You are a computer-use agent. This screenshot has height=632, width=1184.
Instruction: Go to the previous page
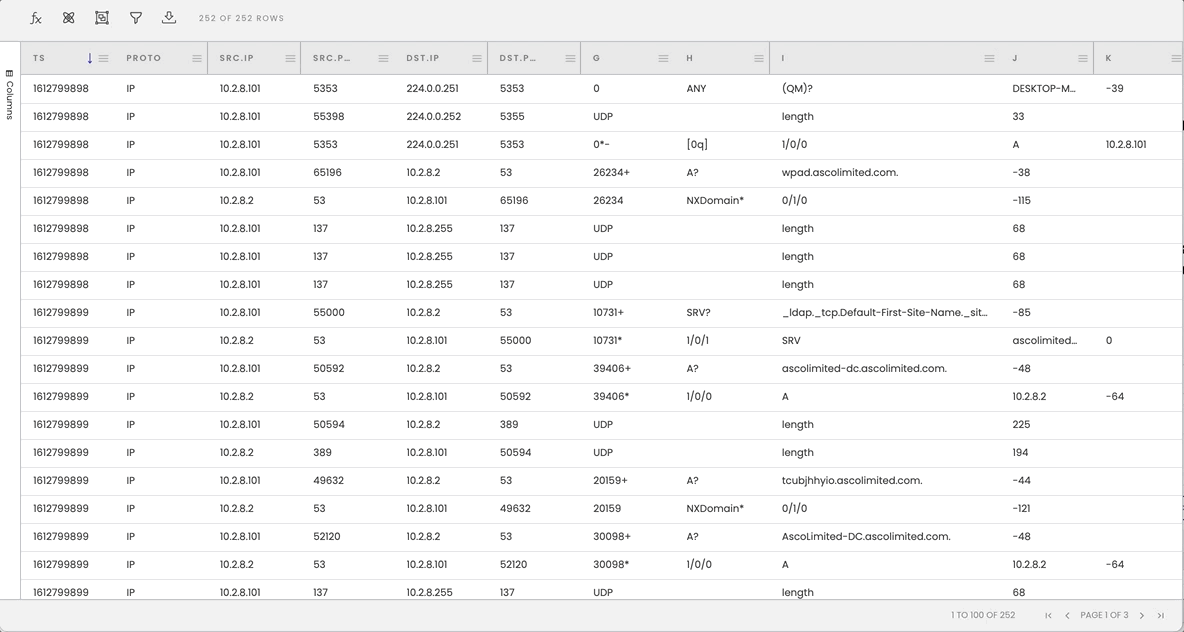1067,615
